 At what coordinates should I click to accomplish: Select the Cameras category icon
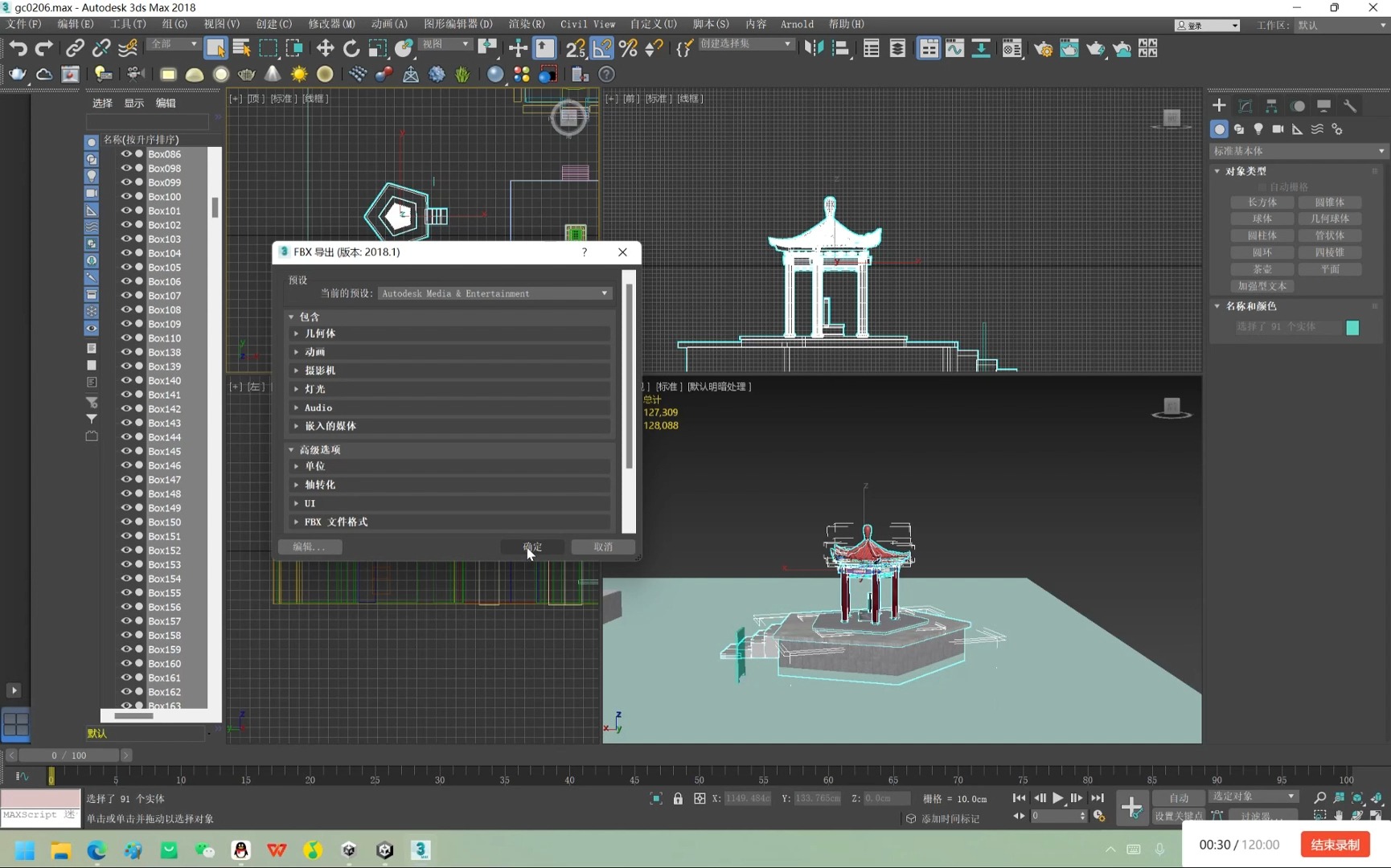[1278, 129]
